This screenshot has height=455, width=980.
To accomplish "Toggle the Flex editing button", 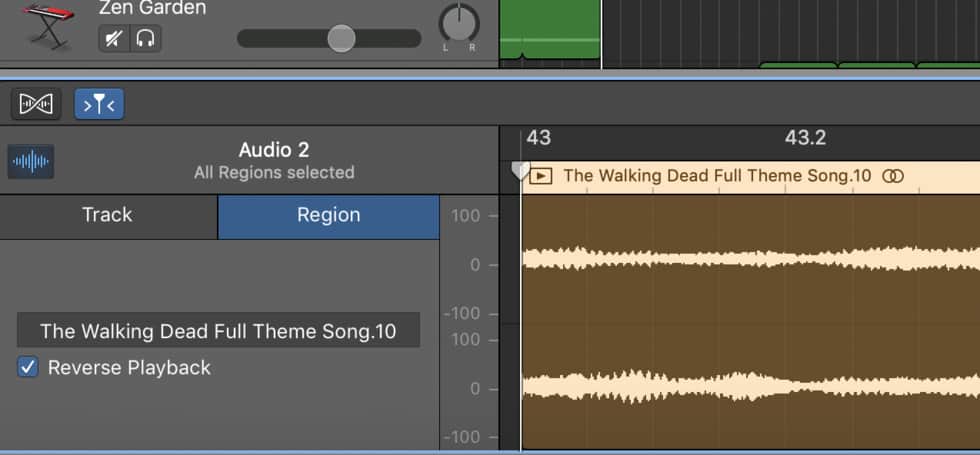I will pos(36,104).
